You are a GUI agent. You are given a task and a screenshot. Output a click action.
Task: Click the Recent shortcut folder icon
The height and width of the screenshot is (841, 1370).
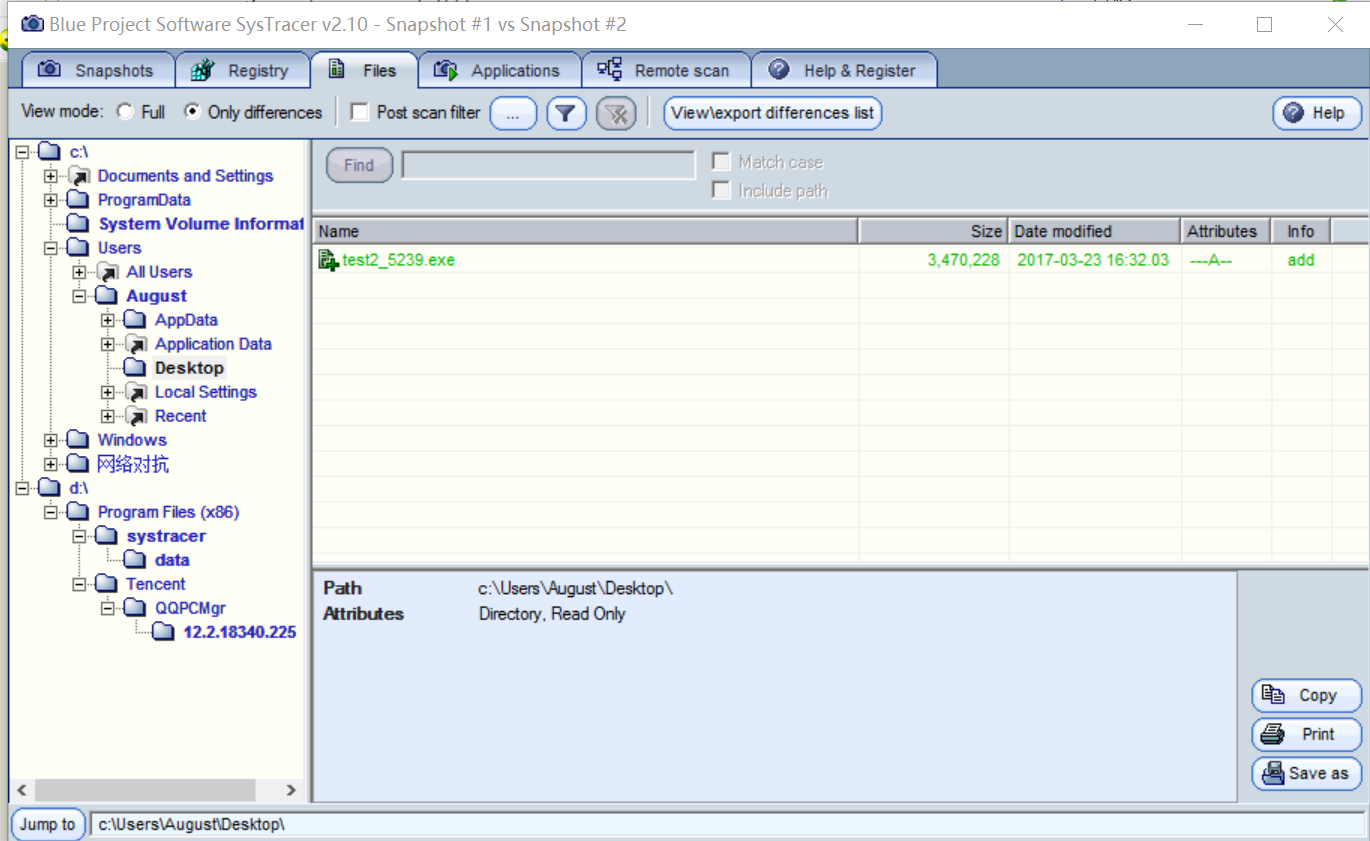(135, 416)
